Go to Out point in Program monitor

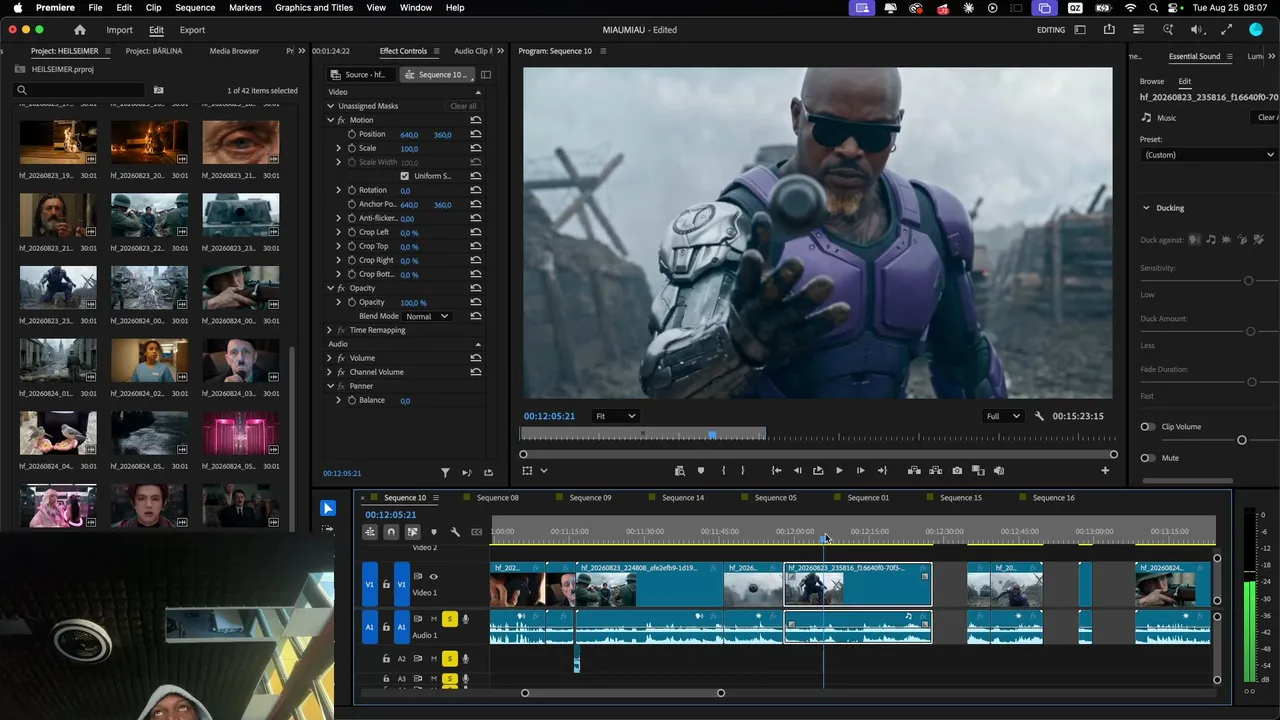(x=882, y=470)
